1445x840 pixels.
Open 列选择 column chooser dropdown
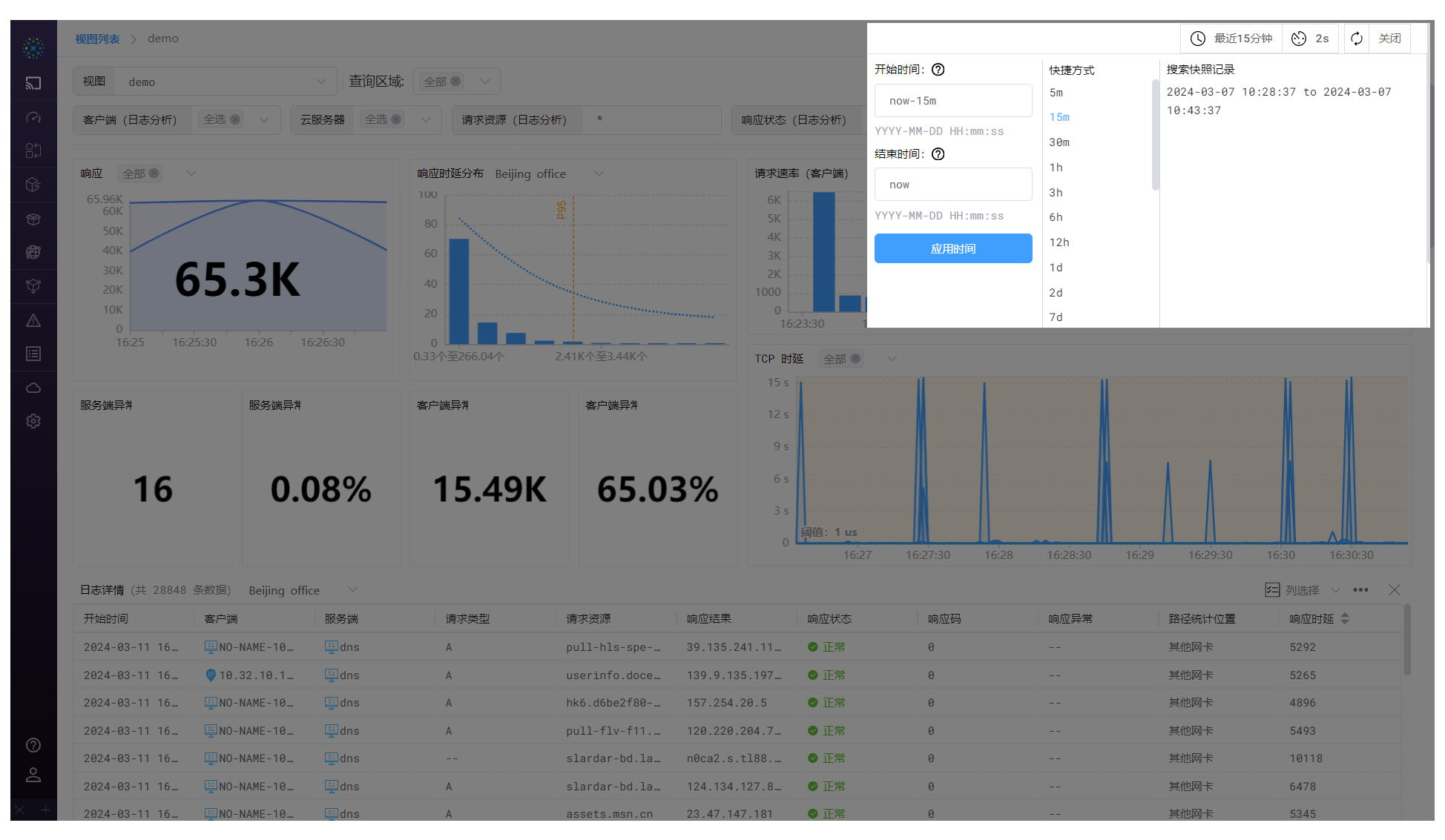[x=1303, y=590]
